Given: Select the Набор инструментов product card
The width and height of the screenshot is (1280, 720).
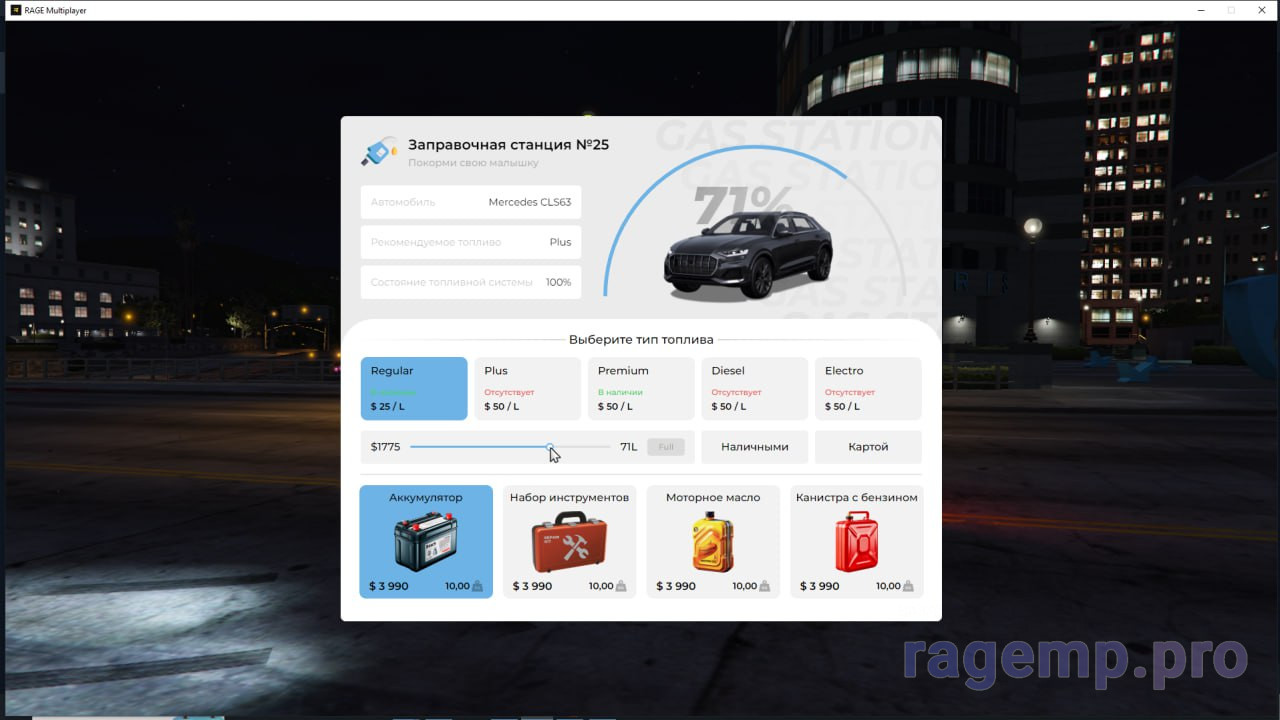Looking at the screenshot, I should click(x=569, y=541).
